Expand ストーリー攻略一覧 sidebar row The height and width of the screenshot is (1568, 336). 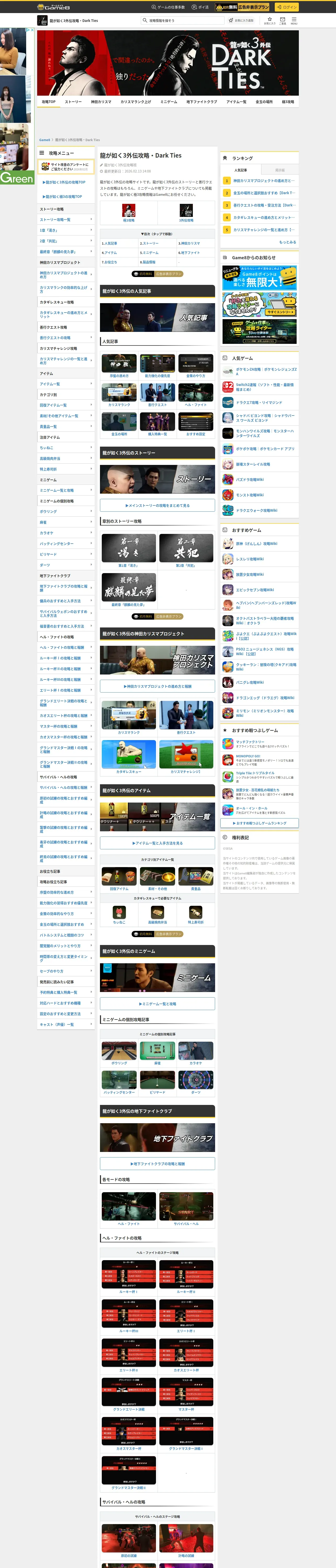(x=66, y=220)
